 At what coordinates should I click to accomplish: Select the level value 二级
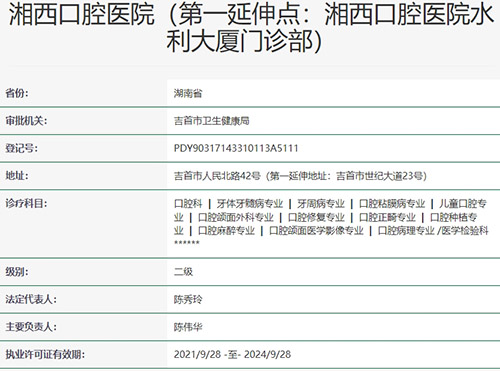tap(183, 272)
